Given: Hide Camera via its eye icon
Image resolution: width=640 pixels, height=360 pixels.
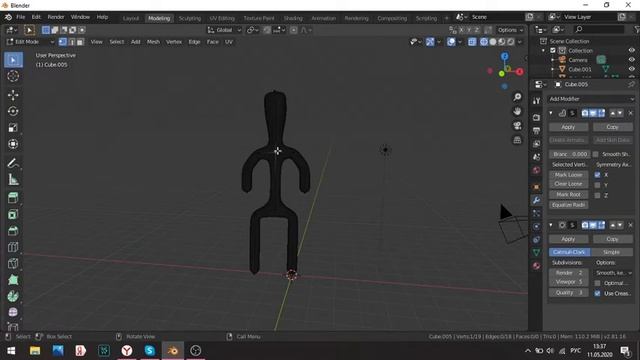Looking at the screenshot, I should coord(631,60).
